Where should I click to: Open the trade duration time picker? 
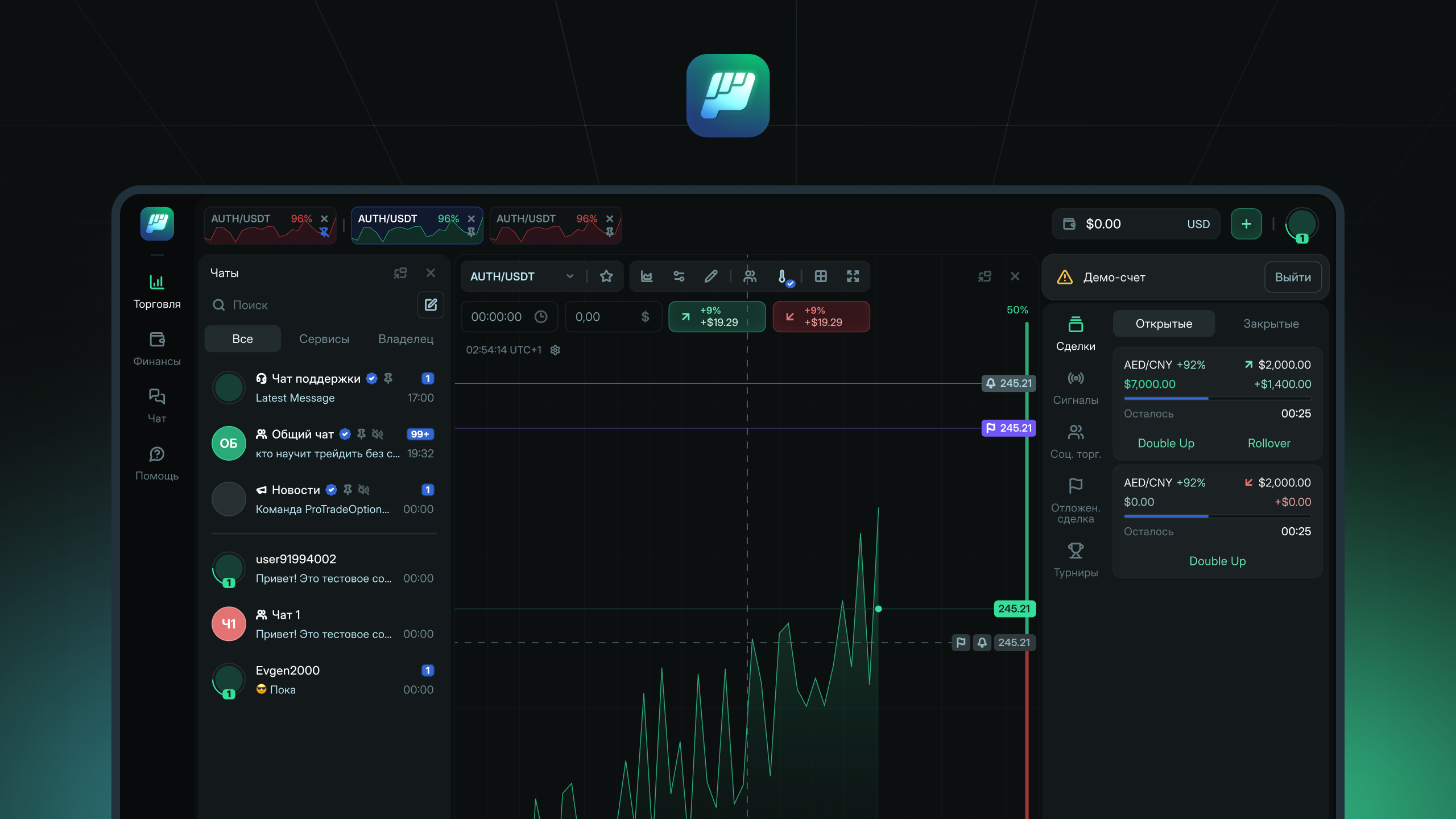pos(541,317)
